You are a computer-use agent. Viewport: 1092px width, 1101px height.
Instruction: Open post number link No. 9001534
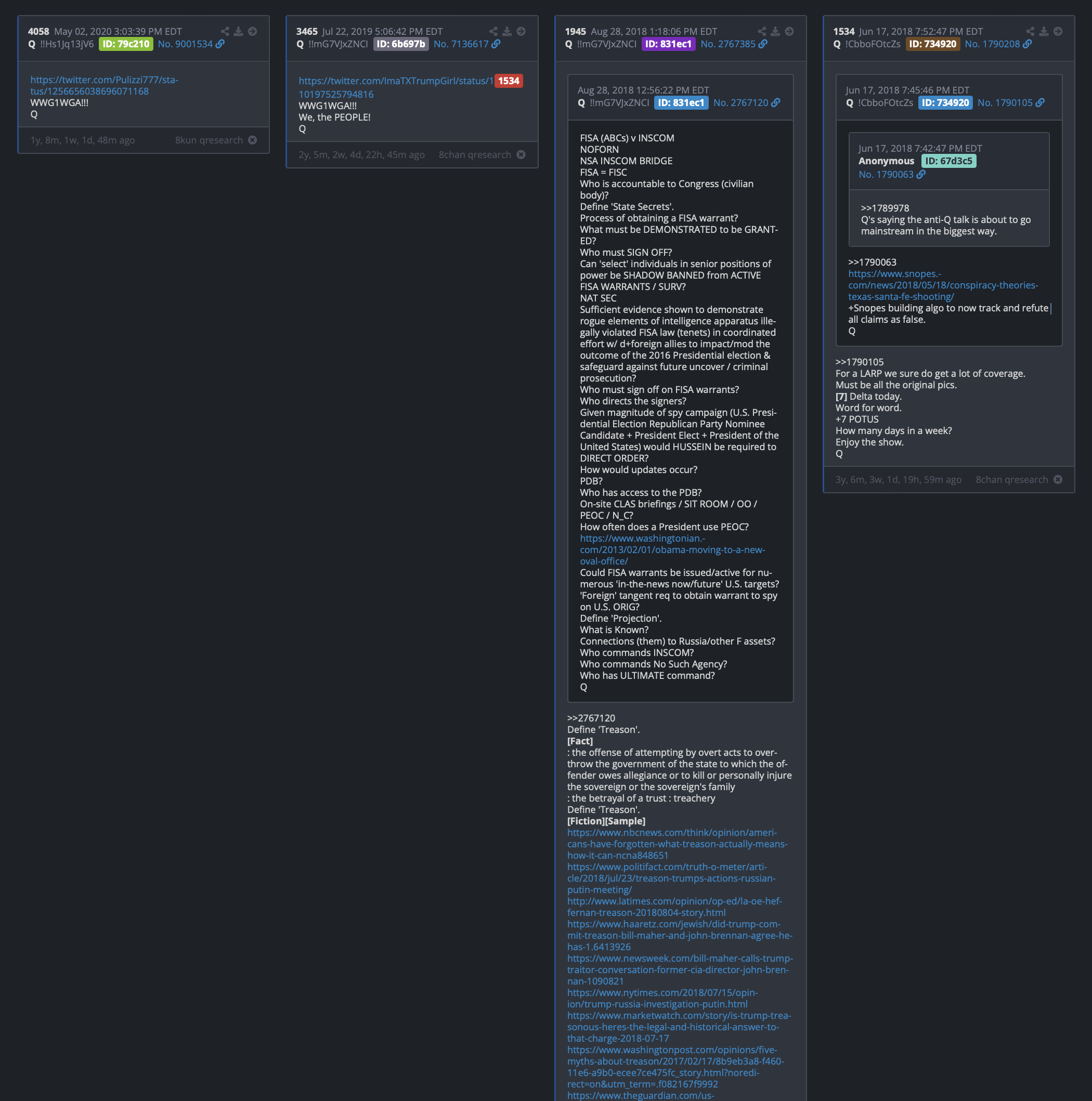pyautogui.click(x=185, y=44)
